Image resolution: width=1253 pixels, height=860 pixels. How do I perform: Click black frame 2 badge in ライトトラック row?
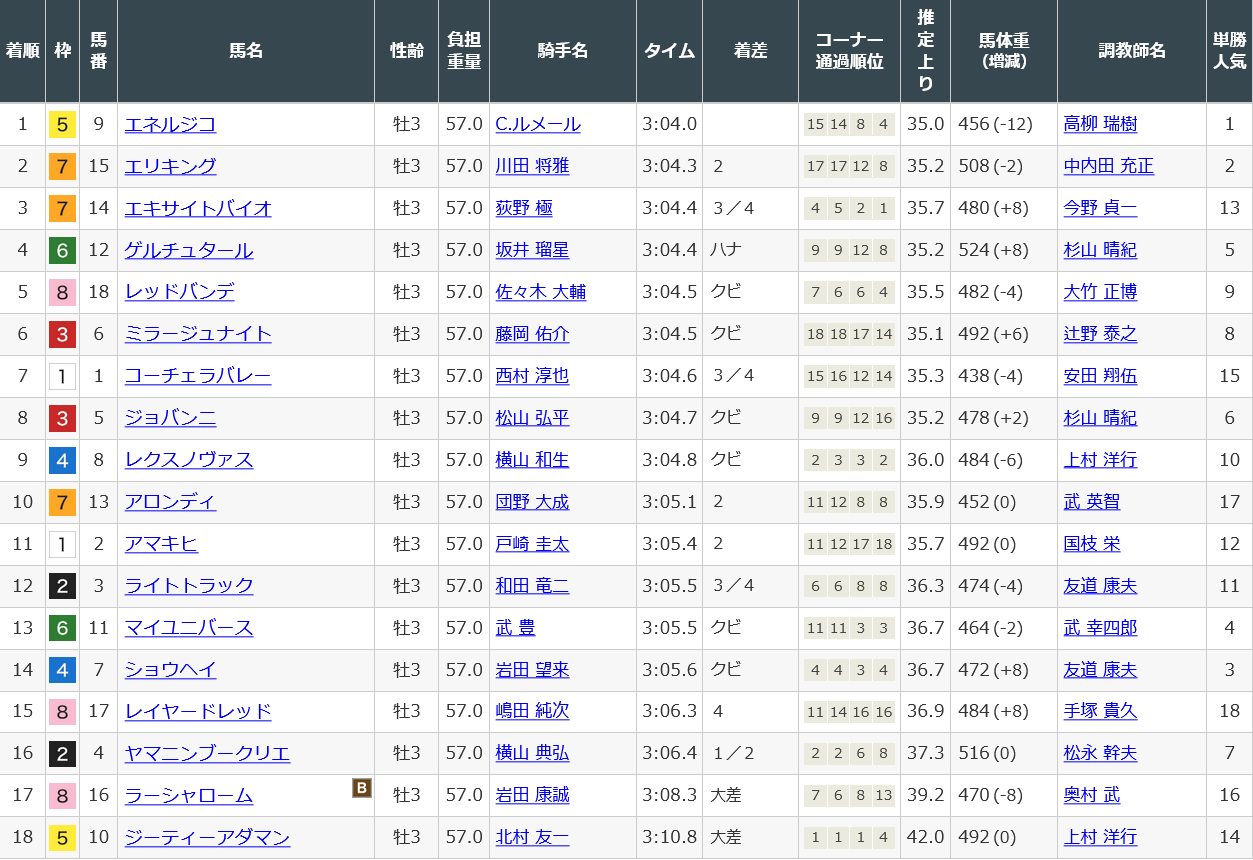pyautogui.click(x=62, y=587)
